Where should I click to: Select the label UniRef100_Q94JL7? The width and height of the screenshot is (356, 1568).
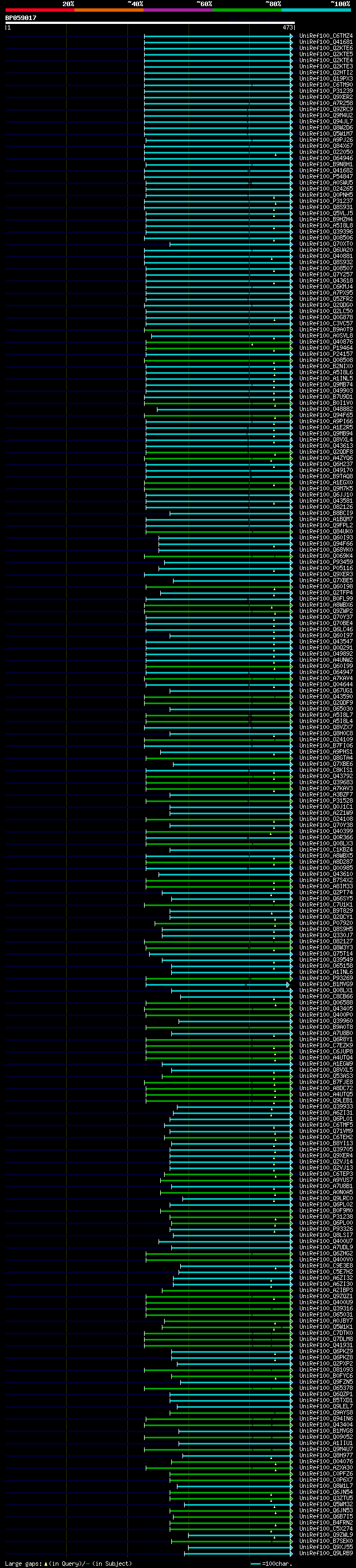[x=326, y=122]
